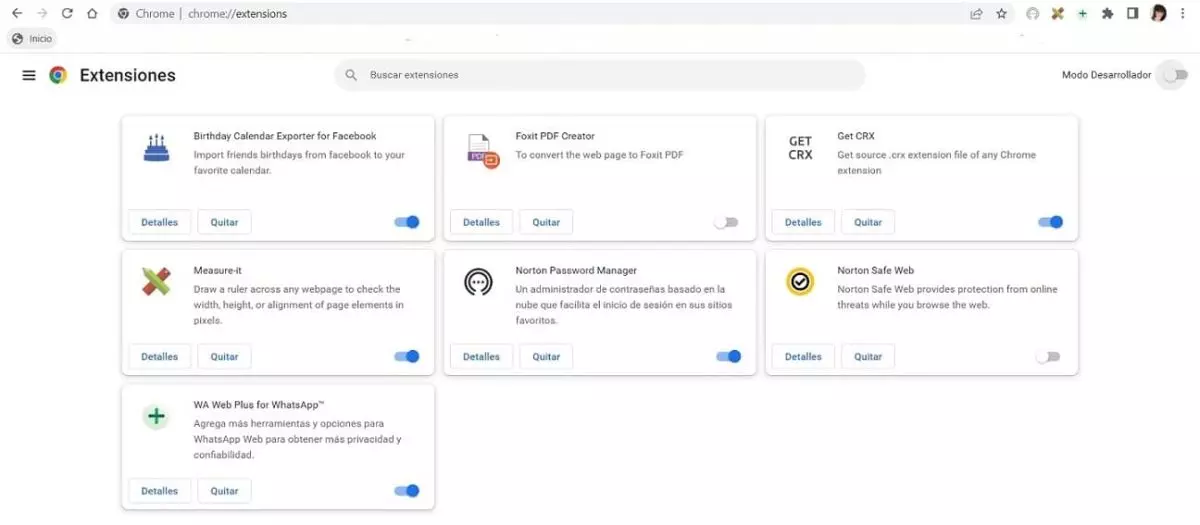Image resolution: width=1200 pixels, height=525 pixels.
Task: Turn off the Get CRX extension
Action: point(1051,222)
